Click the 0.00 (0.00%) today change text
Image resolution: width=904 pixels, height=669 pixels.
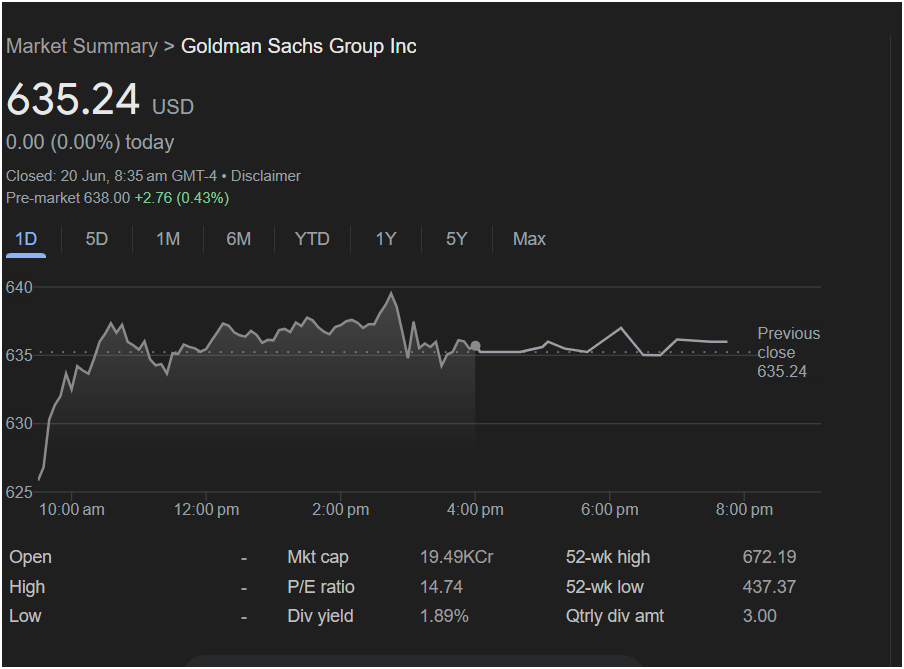click(90, 142)
